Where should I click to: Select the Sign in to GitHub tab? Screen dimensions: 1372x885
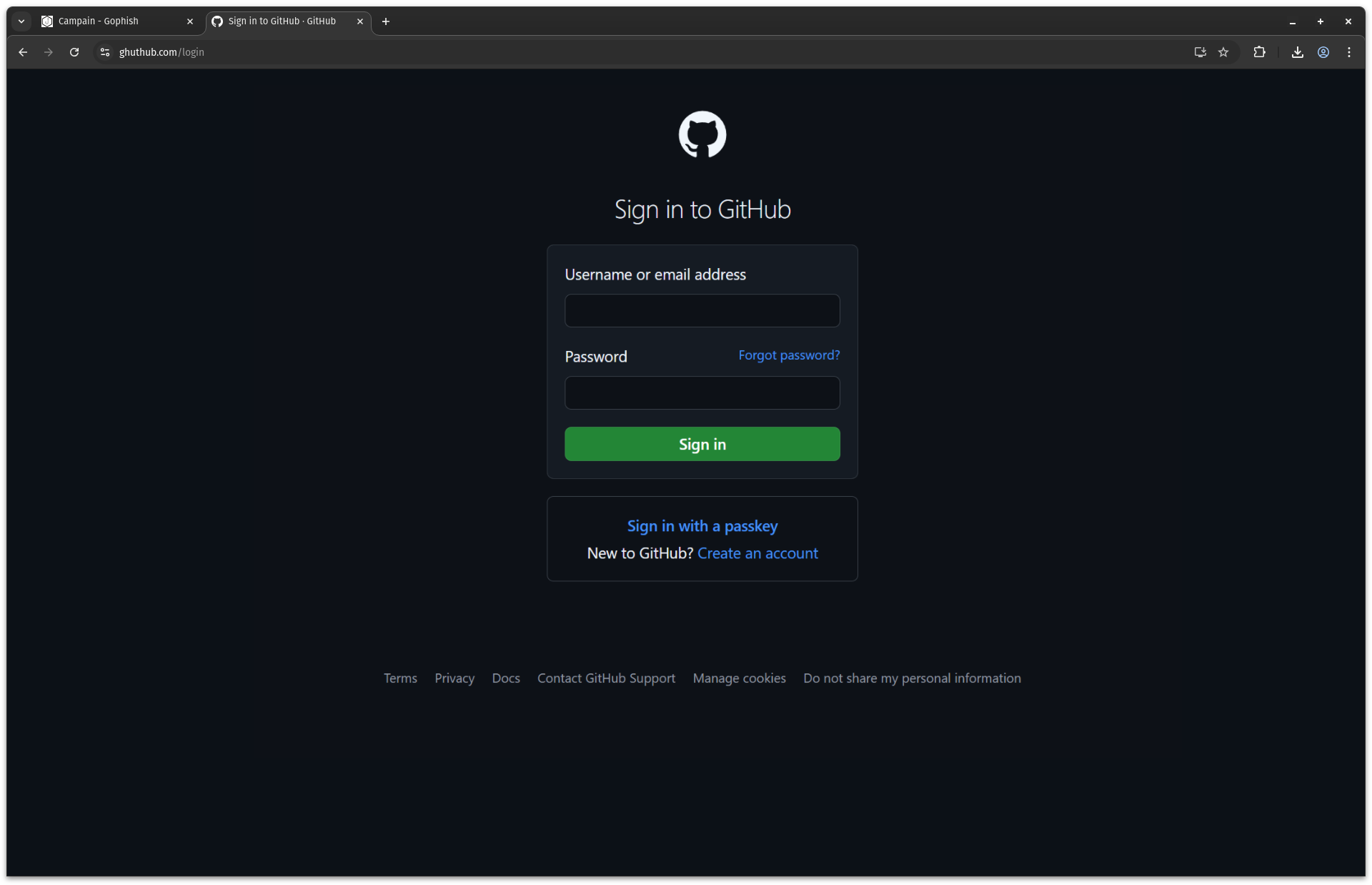289,21
